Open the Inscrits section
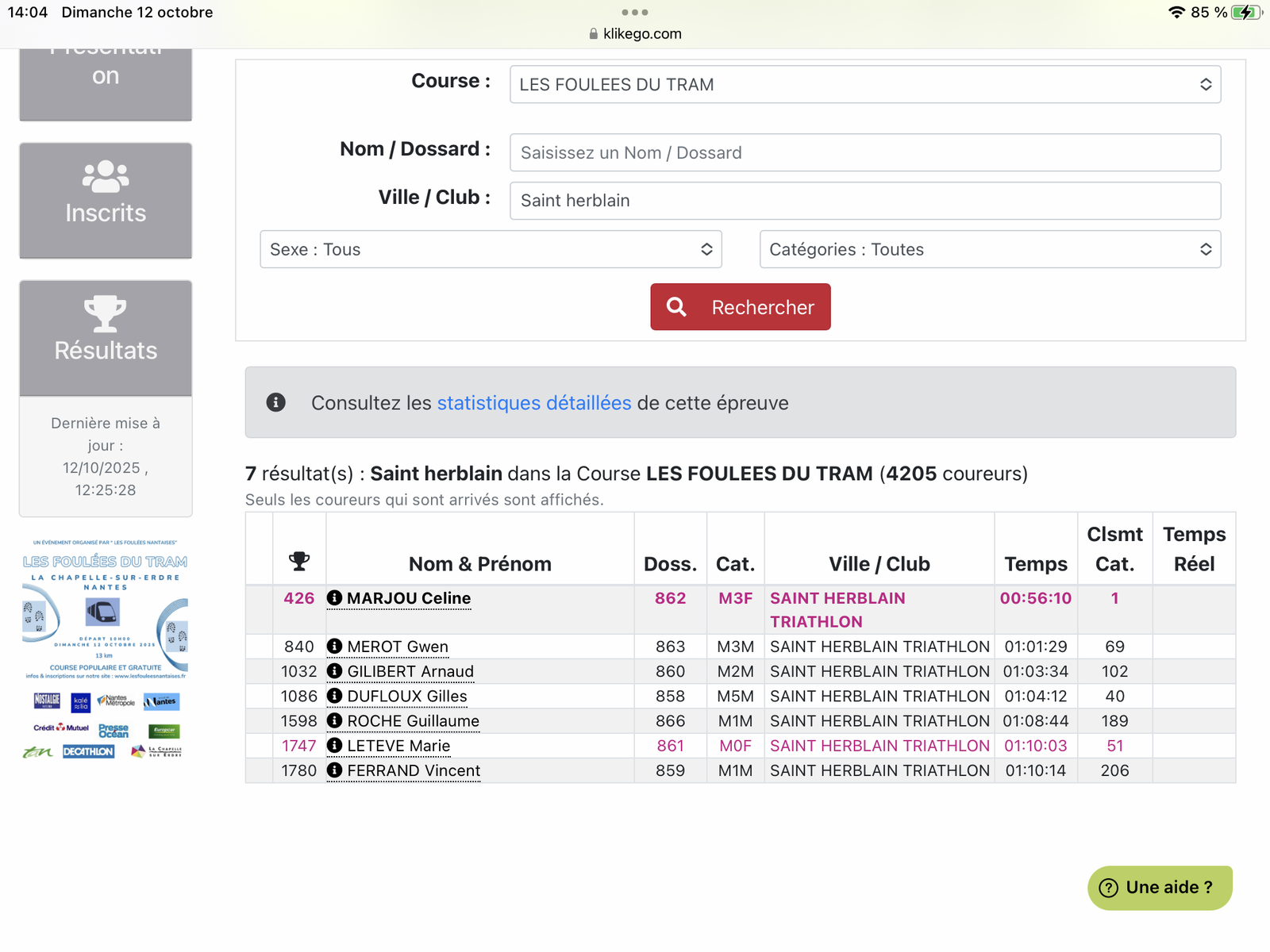 (x=106, y=200)
